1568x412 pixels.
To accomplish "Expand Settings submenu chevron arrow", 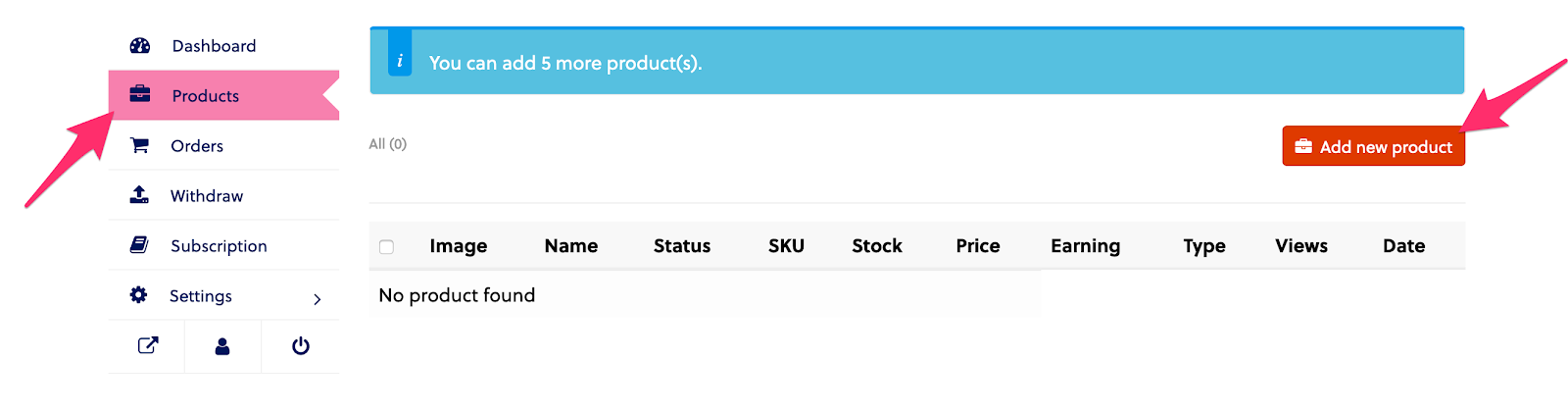I will click(x=317, y=299).
